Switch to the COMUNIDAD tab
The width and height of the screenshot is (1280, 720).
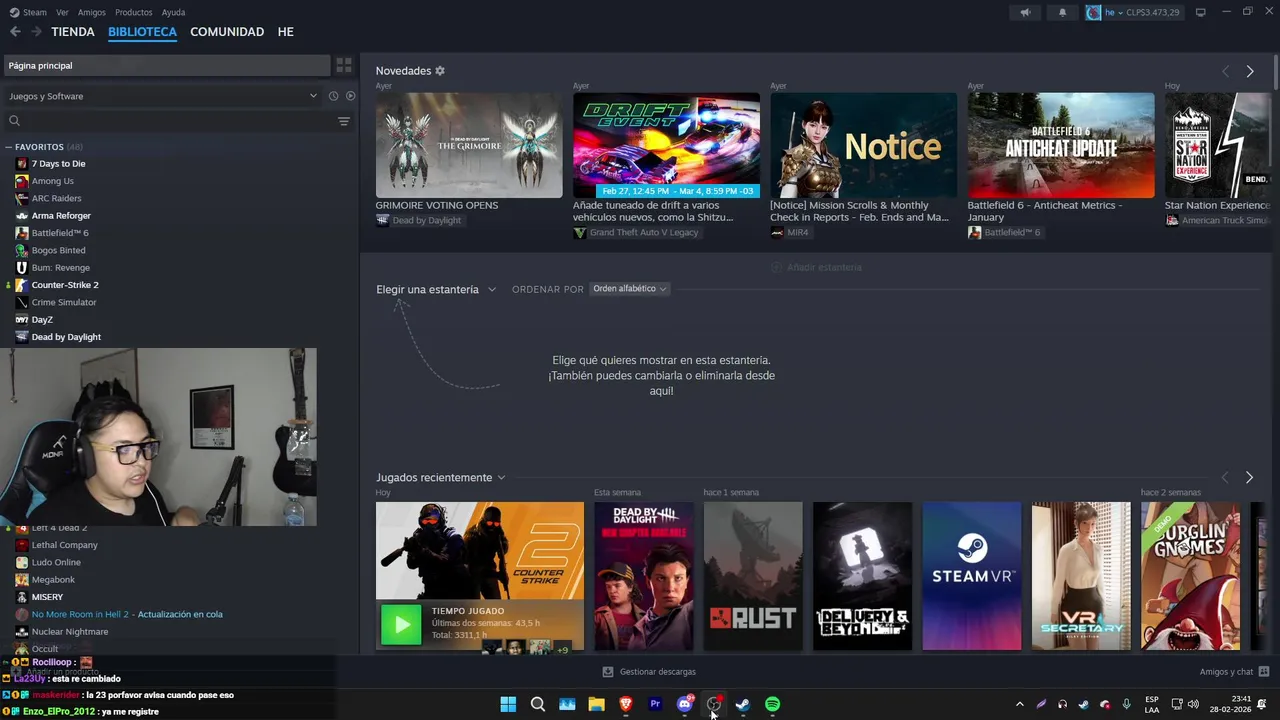pos(227,32)
